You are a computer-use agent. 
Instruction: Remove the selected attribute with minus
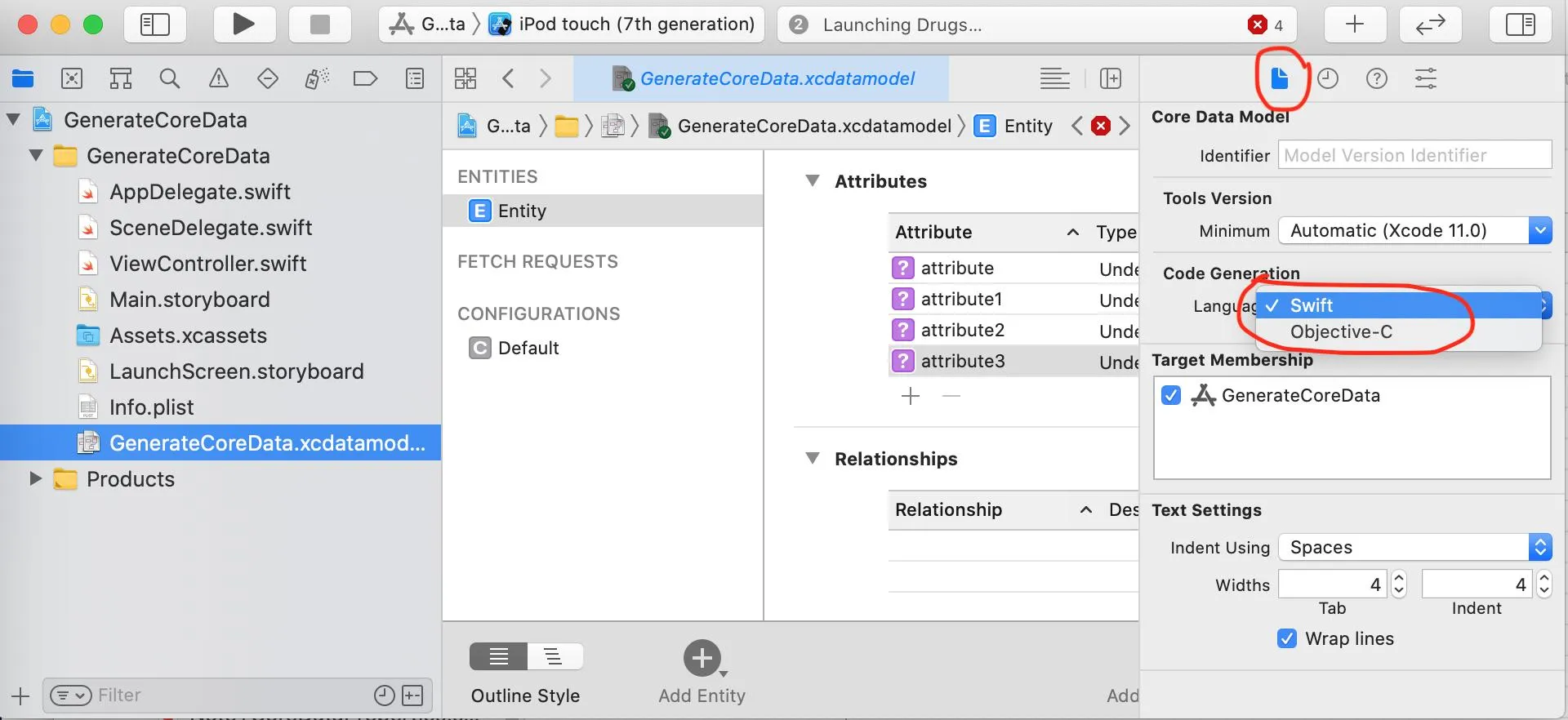click(x=951, y=396)
